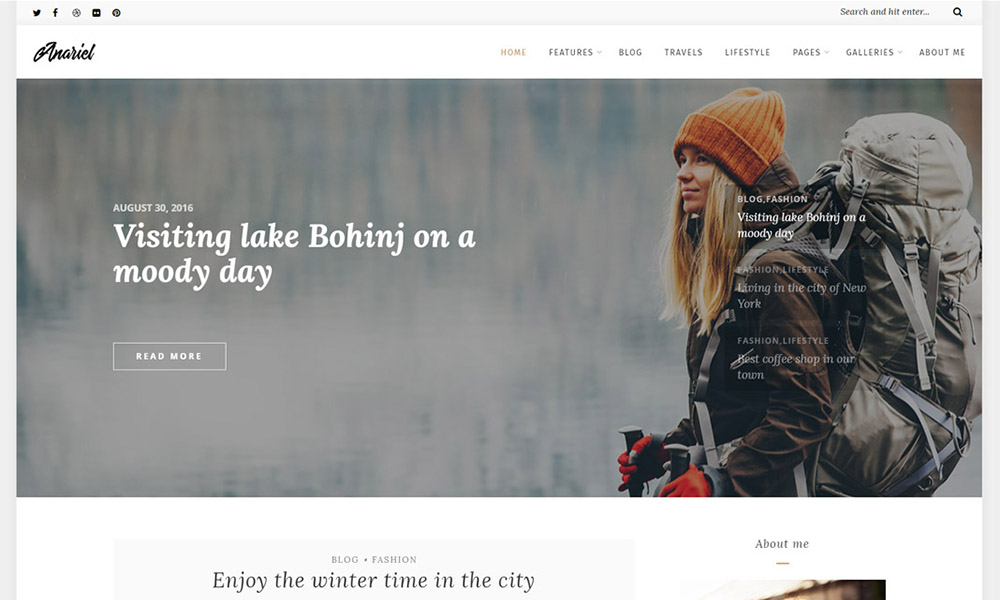Open the Pinterest social icon
This screenshot has width=1000, height=600.
(116, 13)
